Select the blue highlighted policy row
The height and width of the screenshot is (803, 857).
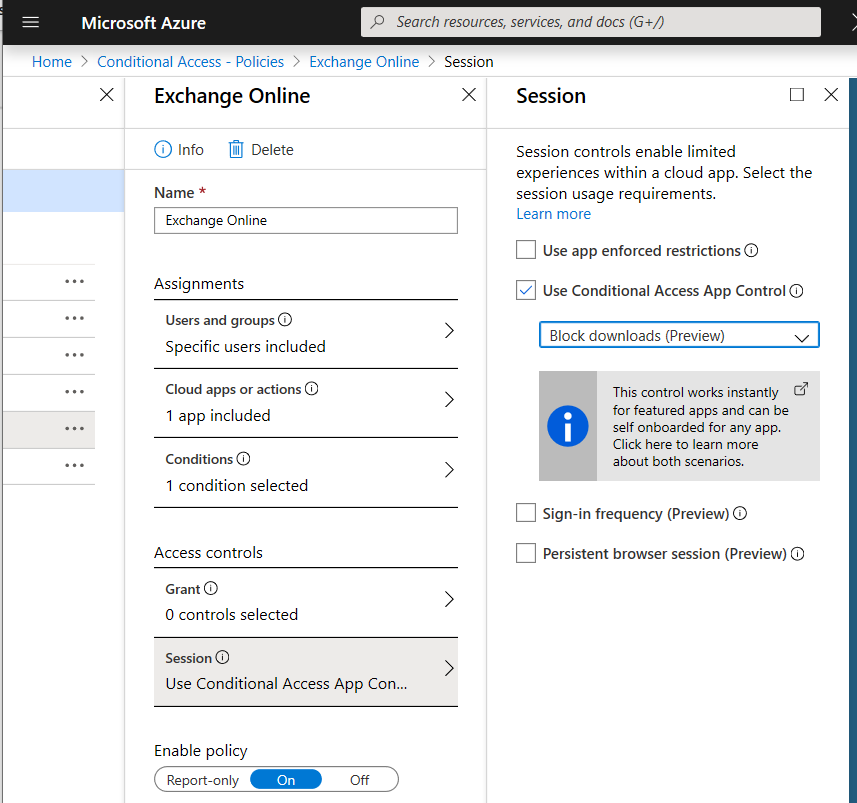pos(63,190)
